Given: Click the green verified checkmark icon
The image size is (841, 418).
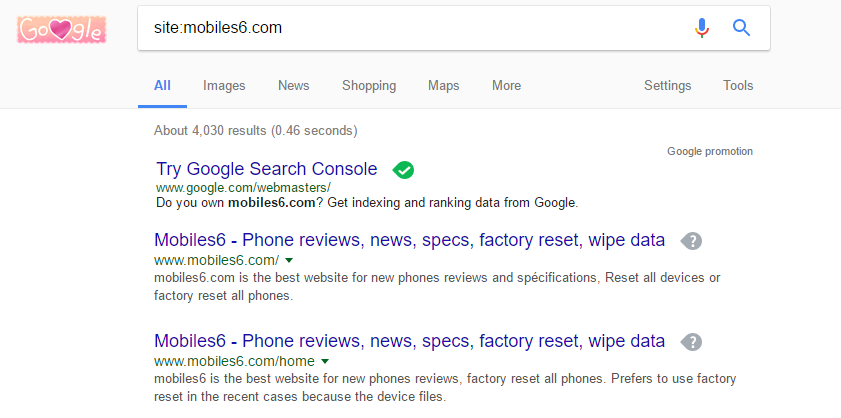Looking at the screenshot, I should [x=403, y=170].
